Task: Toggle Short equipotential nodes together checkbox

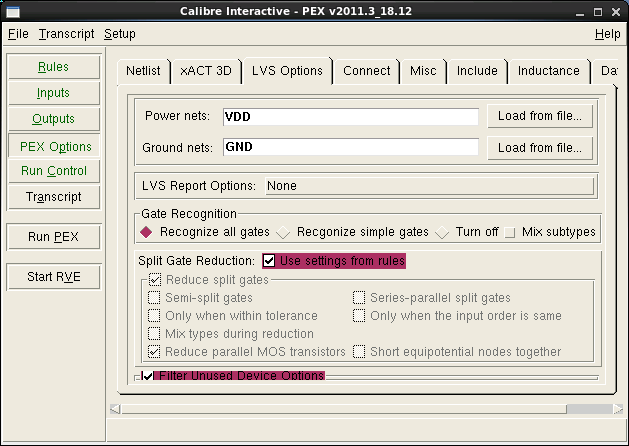Action: click(x=359, y=352)
